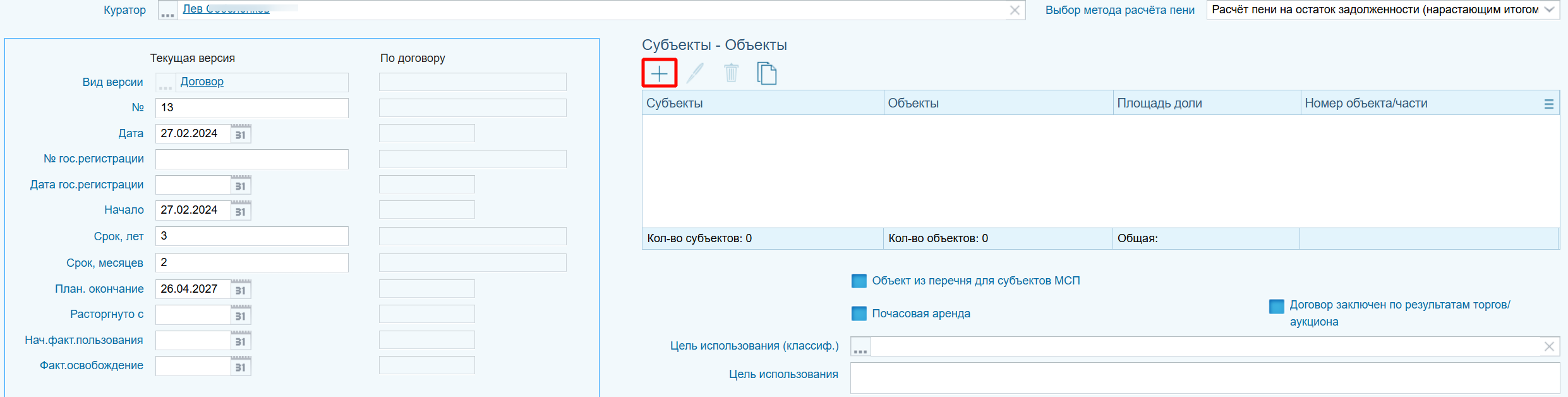Expand Выбор метода расчёта пени dropdown
Viewport: 1568px width, 397px height.
[1549, 10]
